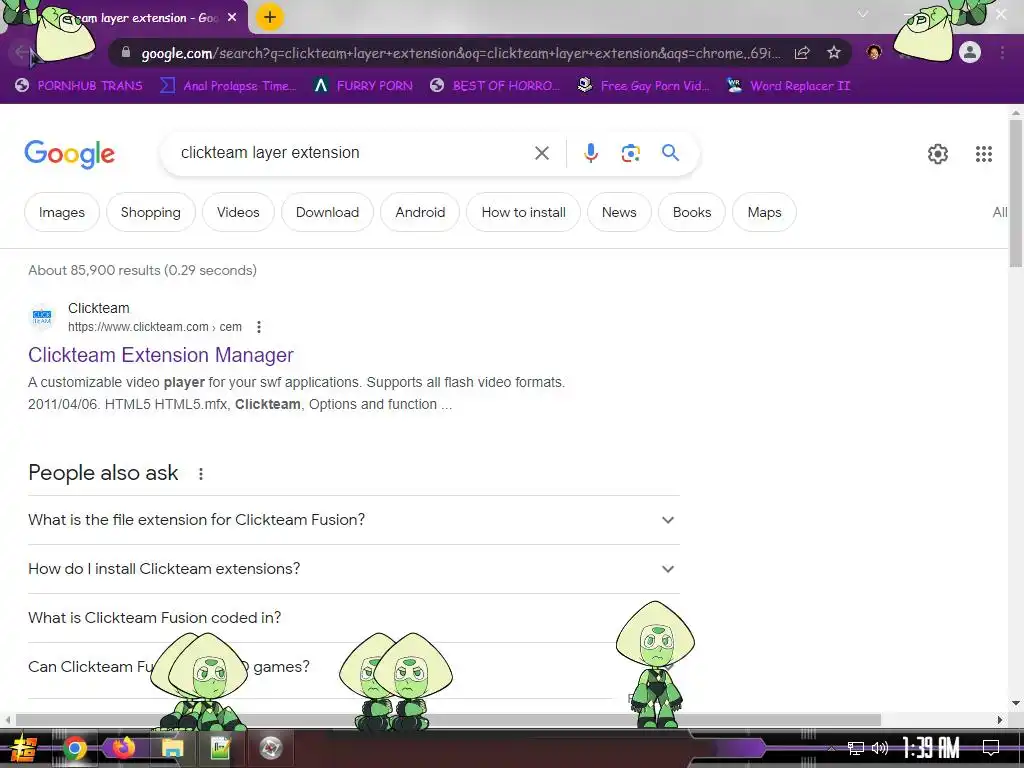Bookmark this page with the star icon
Image resolution: width=1024 pixels, height=768 pixels.
pos(834,53)
